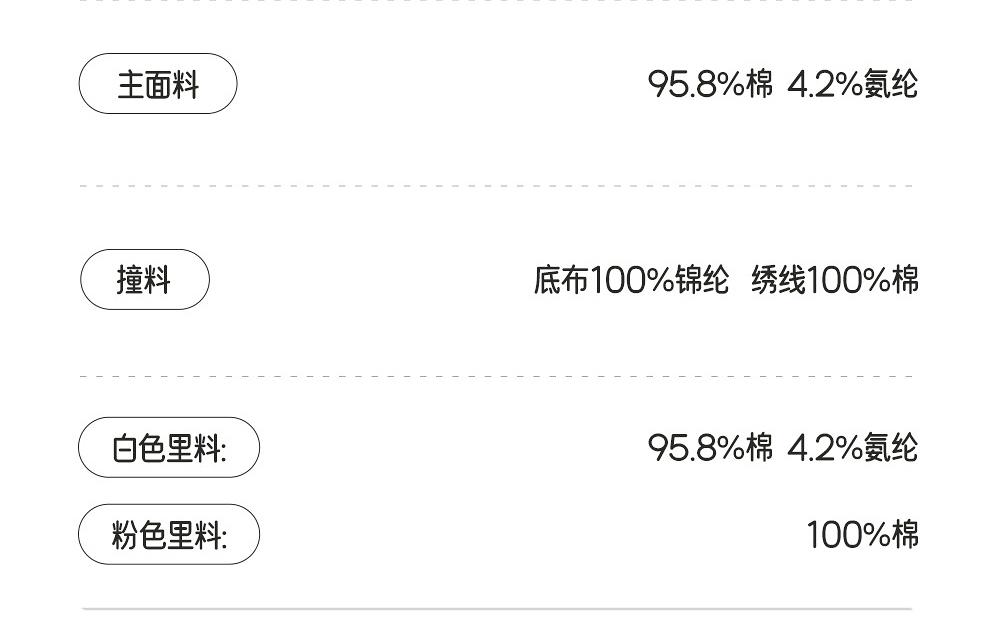Viewport: 1000px width, 630px height.
Task: Click the colon in 白色里料 label
Action: [x=224, y=450]
